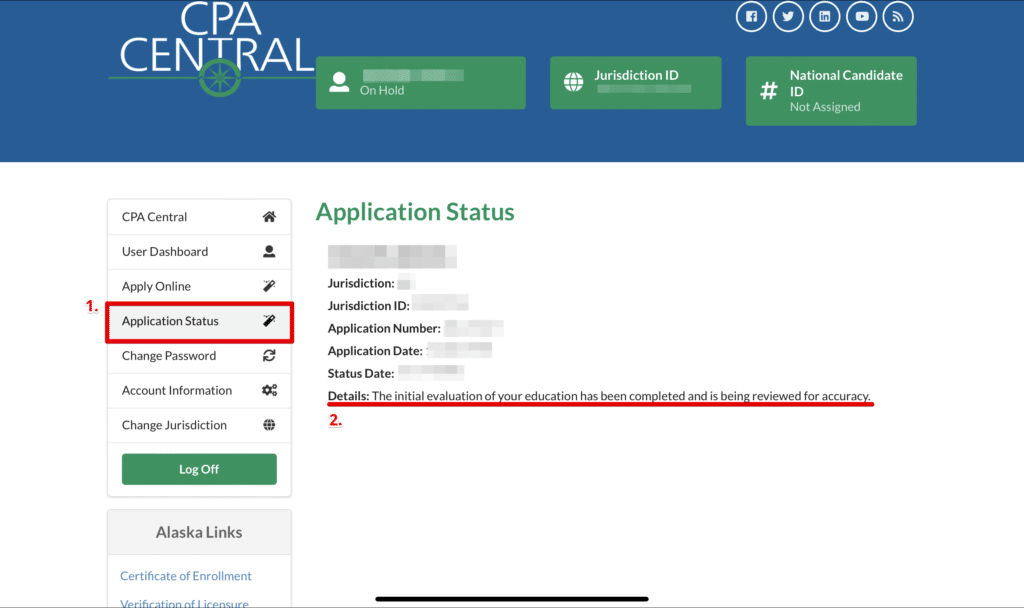Select Apply Online in the sidebar
Image resolution: width=1024 pixels, height=608 pixels.
[199, 286]
